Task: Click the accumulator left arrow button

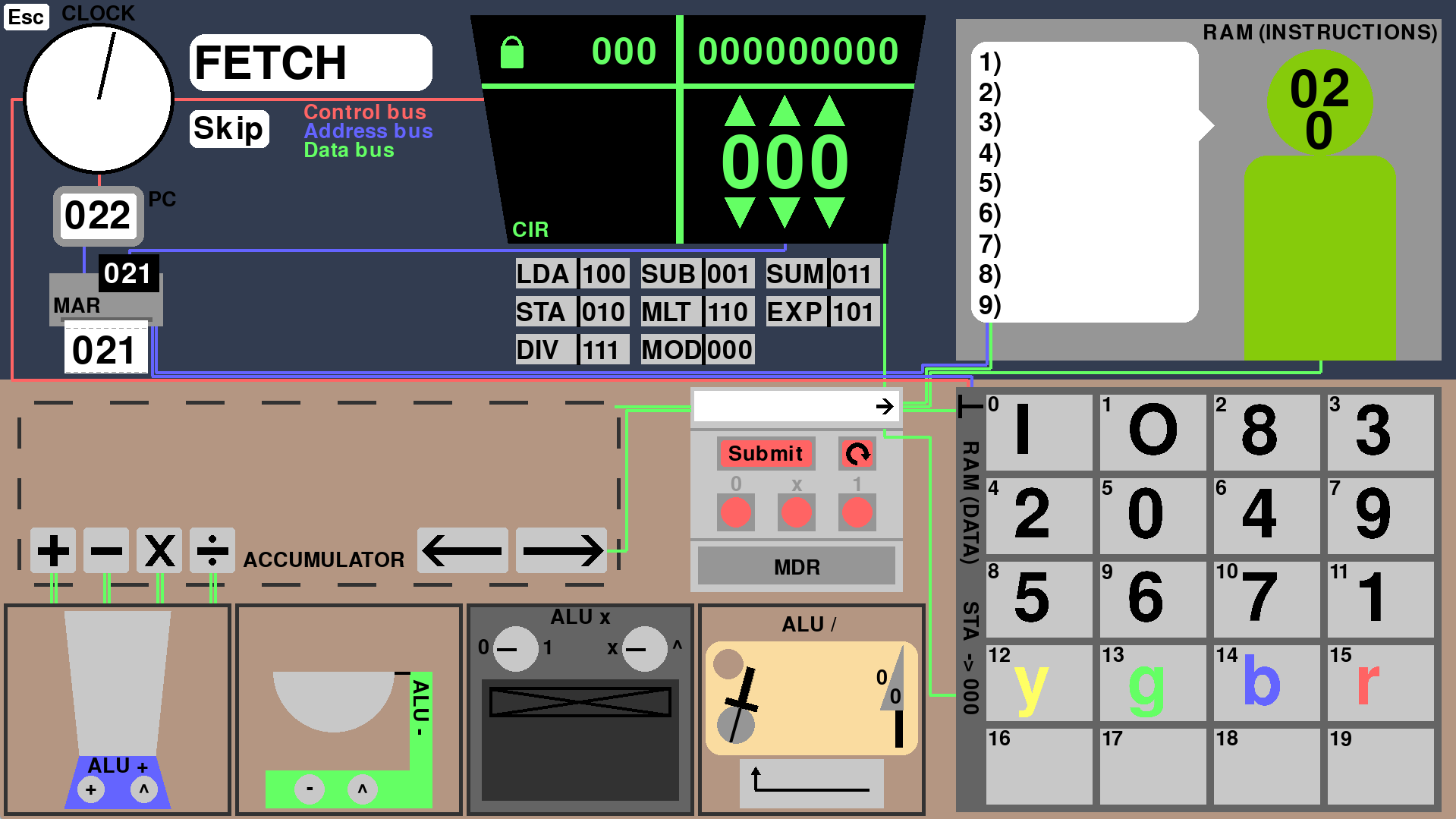Action: click(463, 550)
